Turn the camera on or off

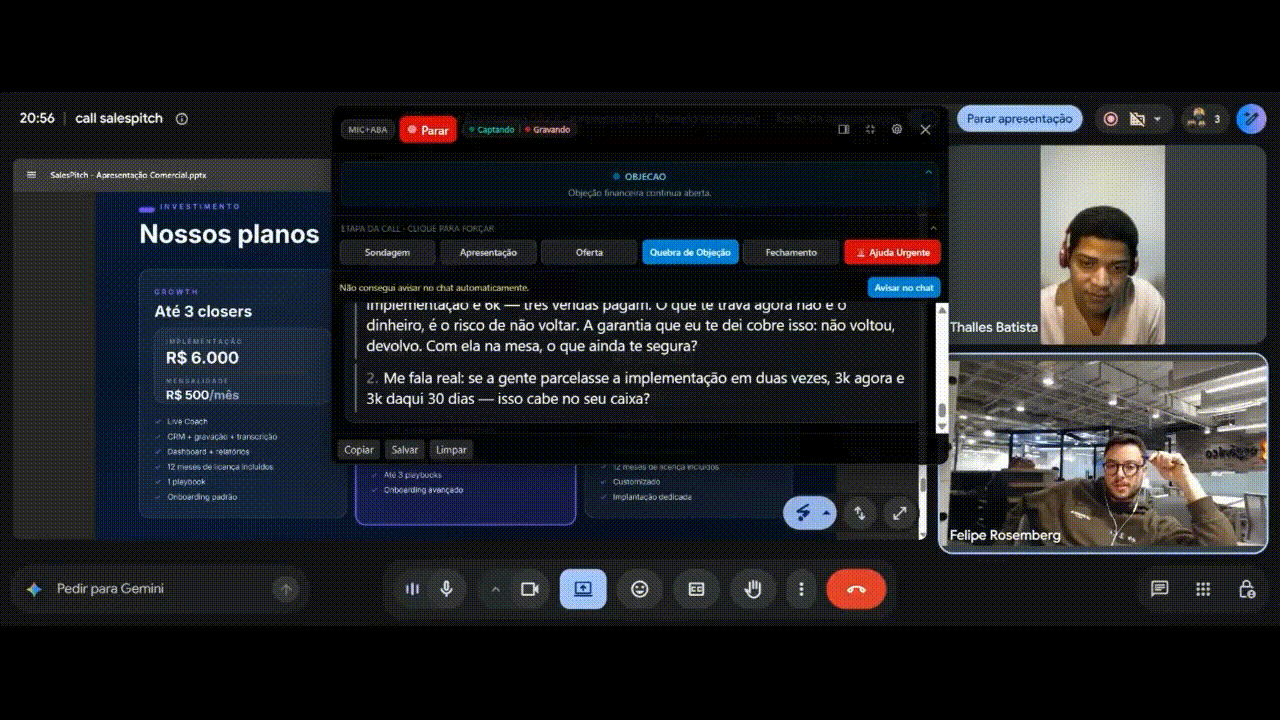[530, 589]
